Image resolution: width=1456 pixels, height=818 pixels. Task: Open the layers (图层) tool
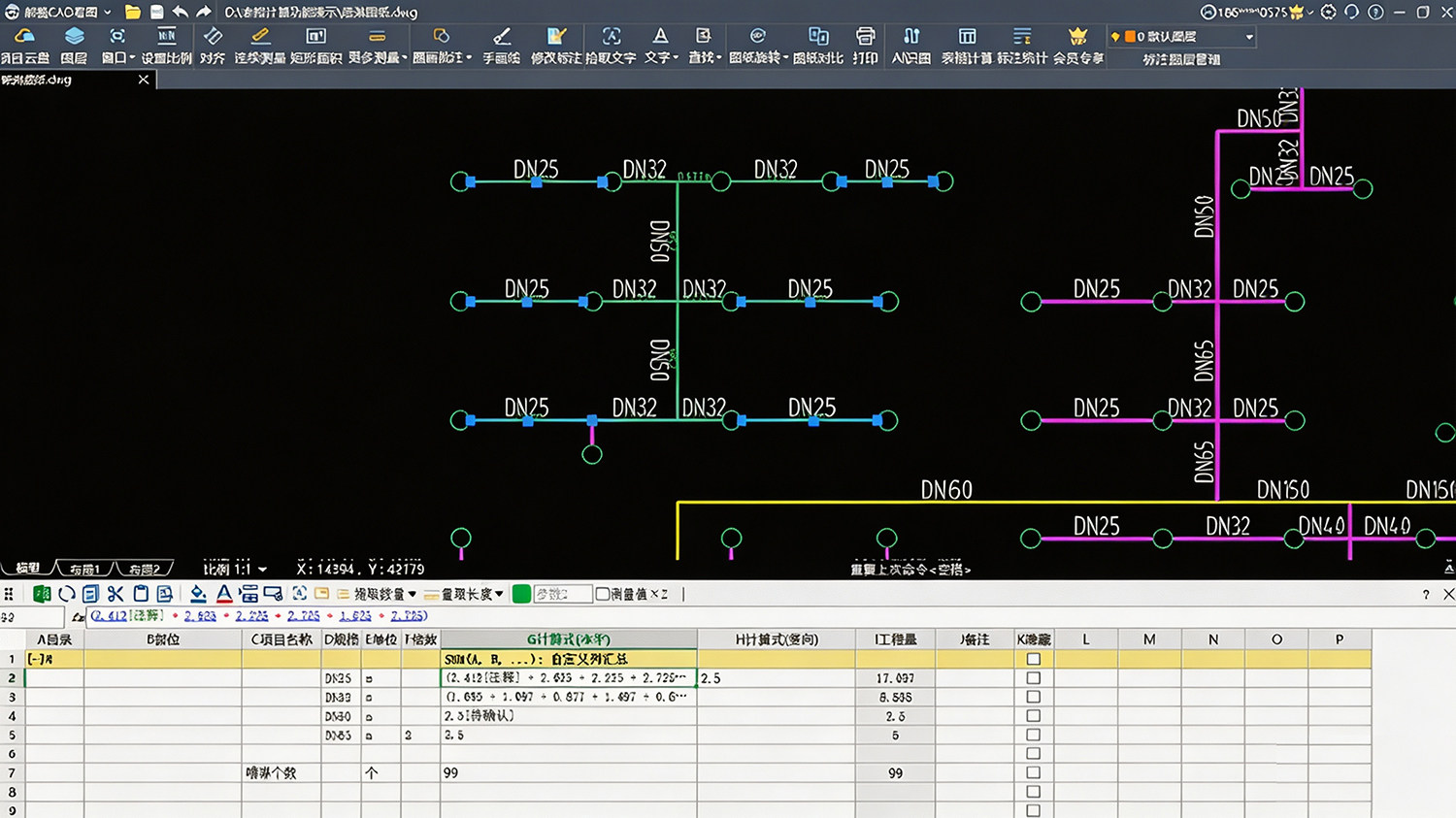74,45
